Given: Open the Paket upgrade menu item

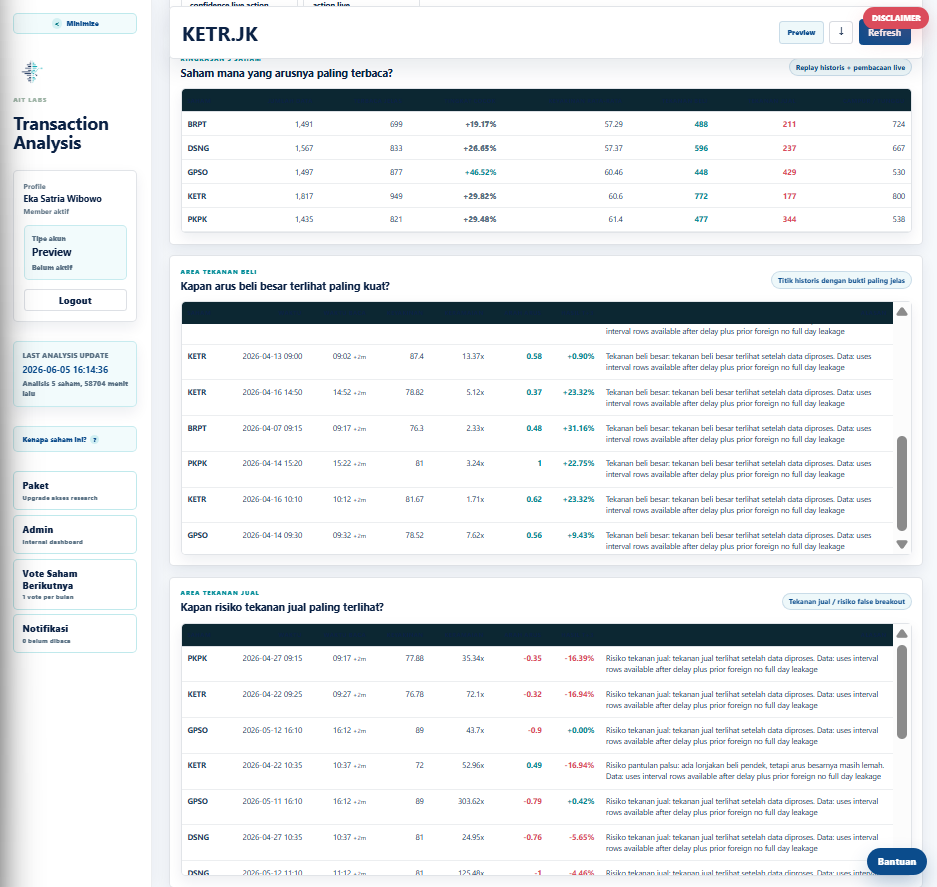Looking at the screenshot, I should [75, 491].
